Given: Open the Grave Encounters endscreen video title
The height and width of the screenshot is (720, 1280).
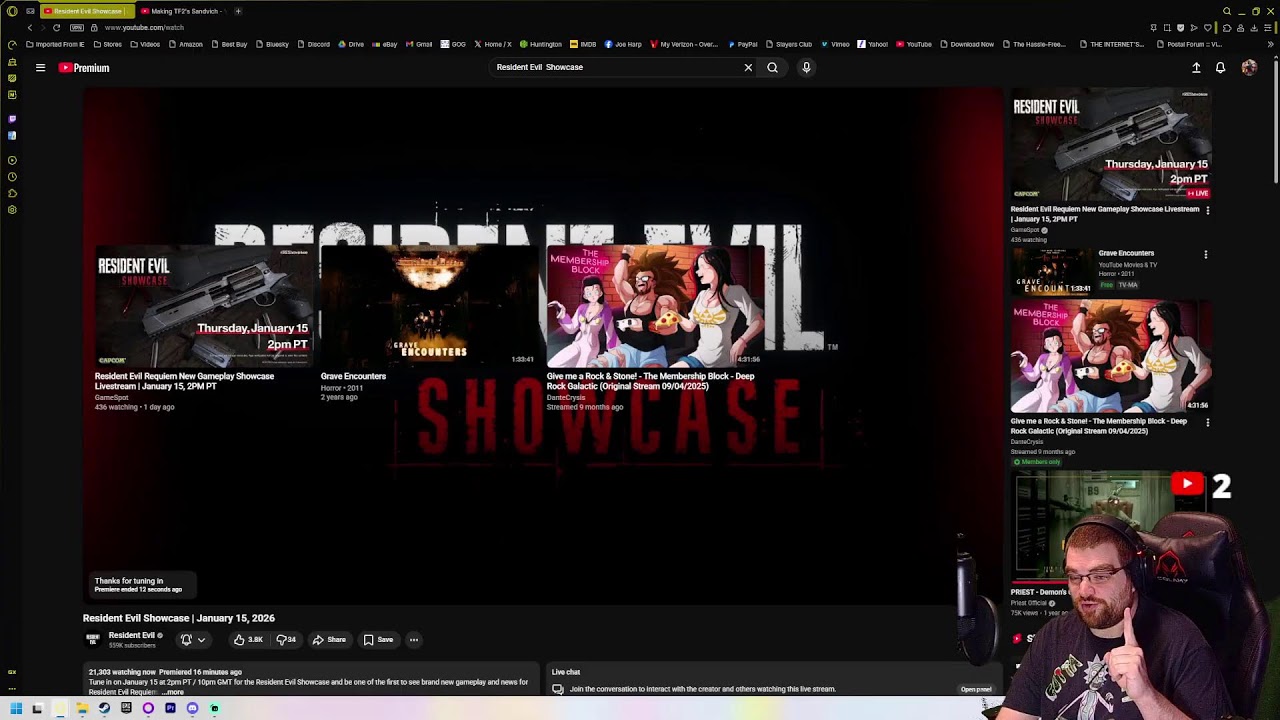Looking at the screenshot, I should click(x=353, y=376).
